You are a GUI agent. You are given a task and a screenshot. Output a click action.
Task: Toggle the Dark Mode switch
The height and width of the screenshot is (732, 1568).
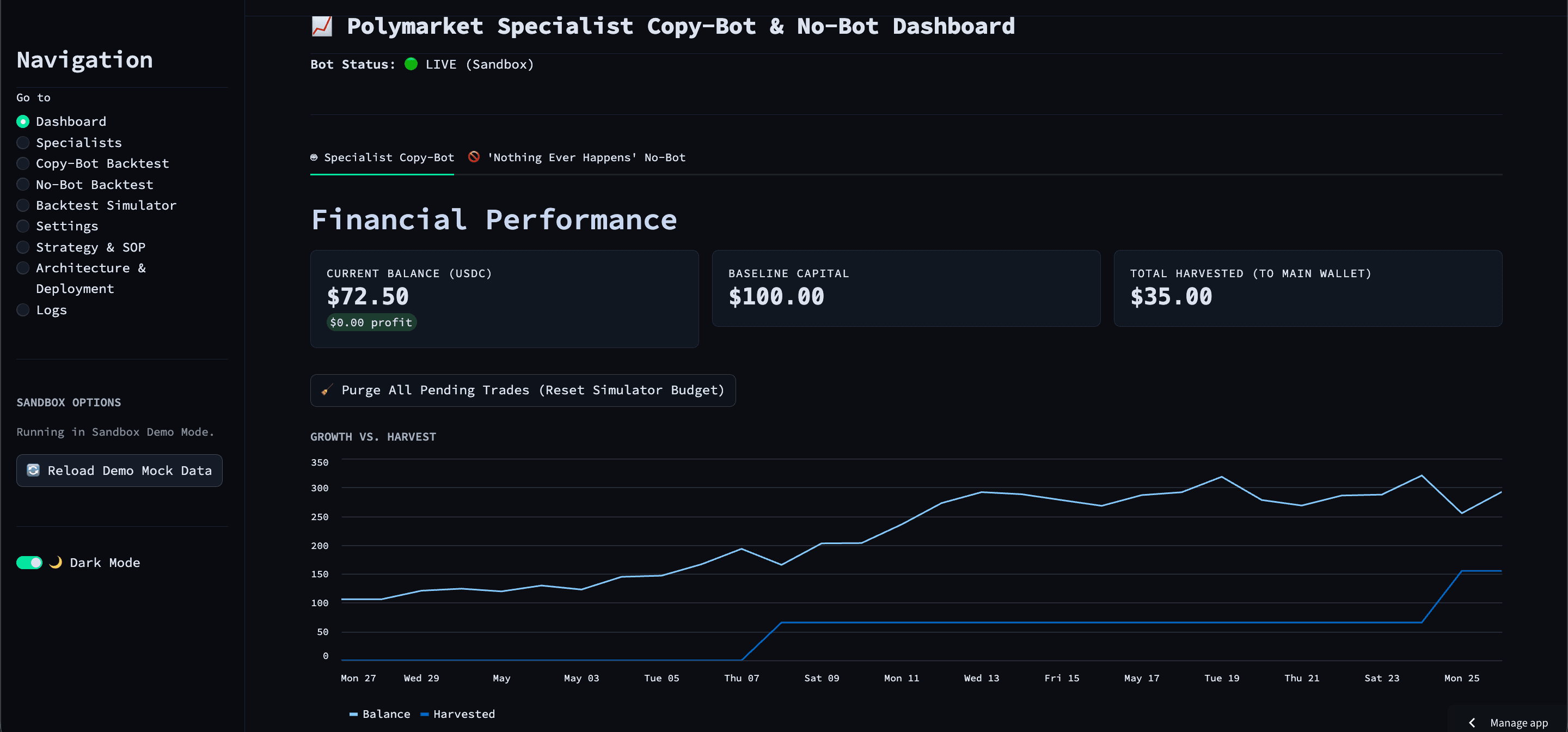click(x=29, y=563)
